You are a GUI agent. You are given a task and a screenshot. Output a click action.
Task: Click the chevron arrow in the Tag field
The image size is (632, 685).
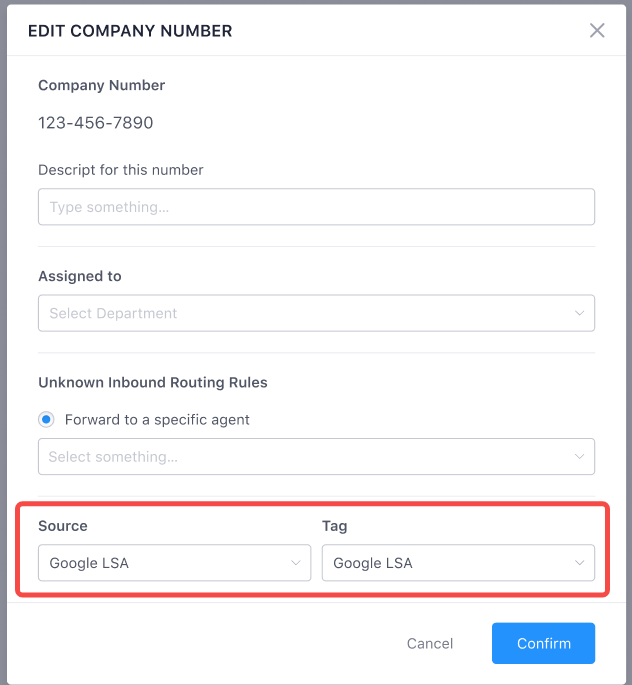579,563
